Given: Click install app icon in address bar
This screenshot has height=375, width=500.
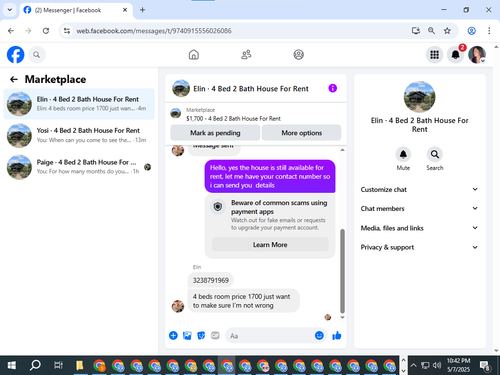Looking at the screenshot, I should click(x=415, y=31).
